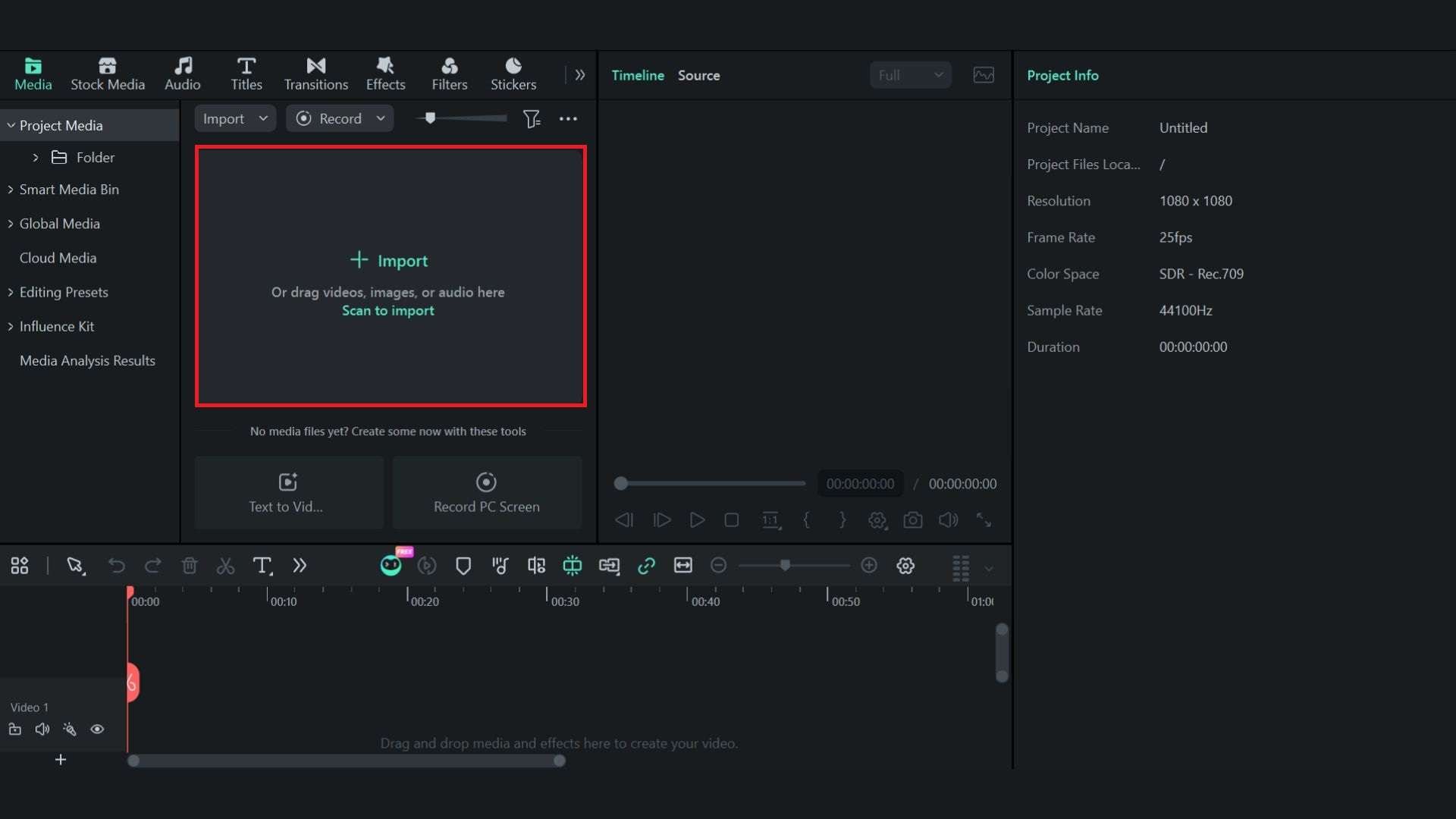This screenshot has height=819, width=1456.
Task: Step to next frame
Action: (661, 520)
